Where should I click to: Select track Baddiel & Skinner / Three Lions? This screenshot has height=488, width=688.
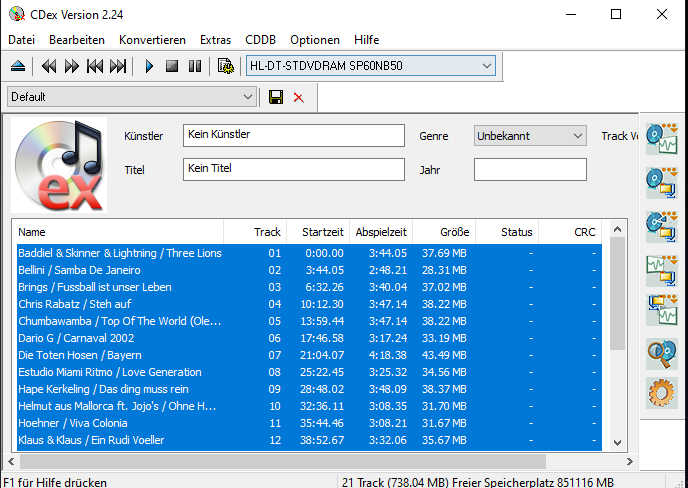(309, 253)
